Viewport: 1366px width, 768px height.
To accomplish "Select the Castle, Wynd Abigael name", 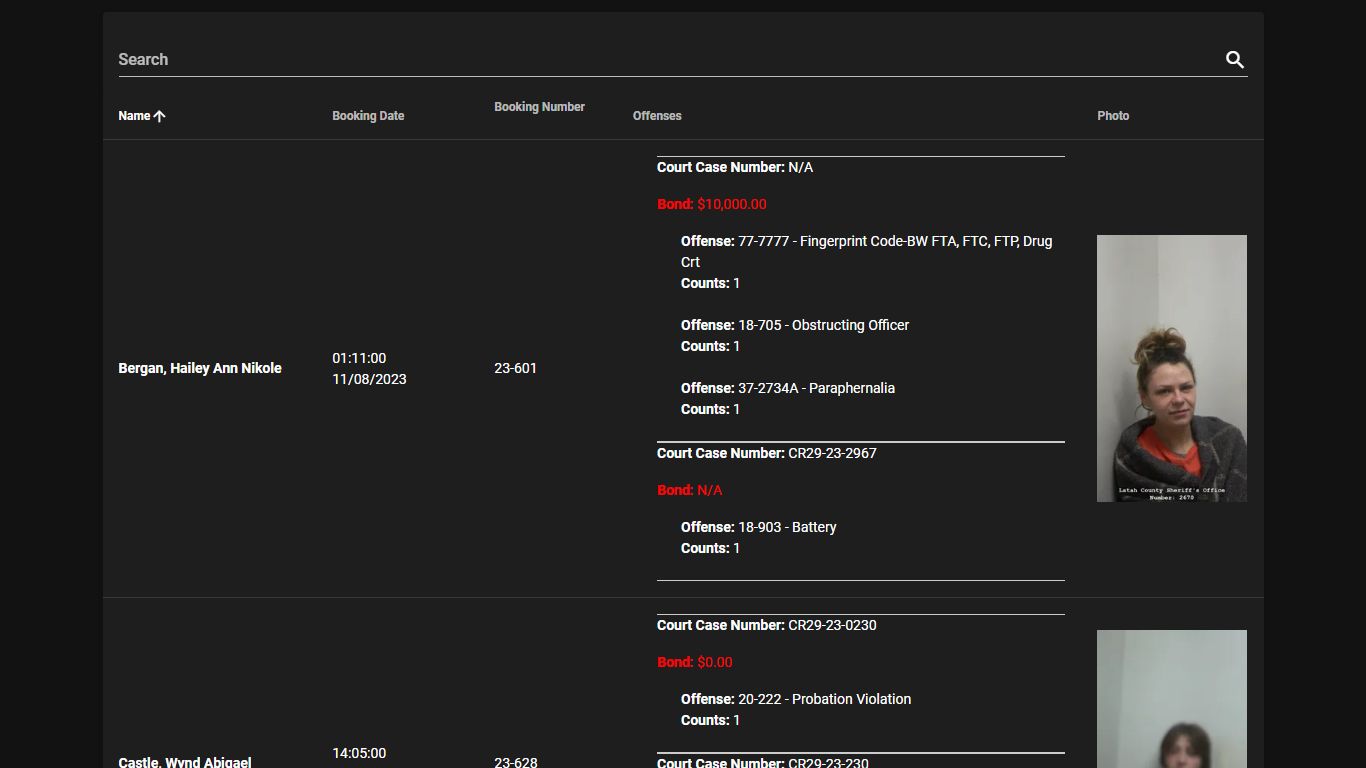I will (185, 762).
